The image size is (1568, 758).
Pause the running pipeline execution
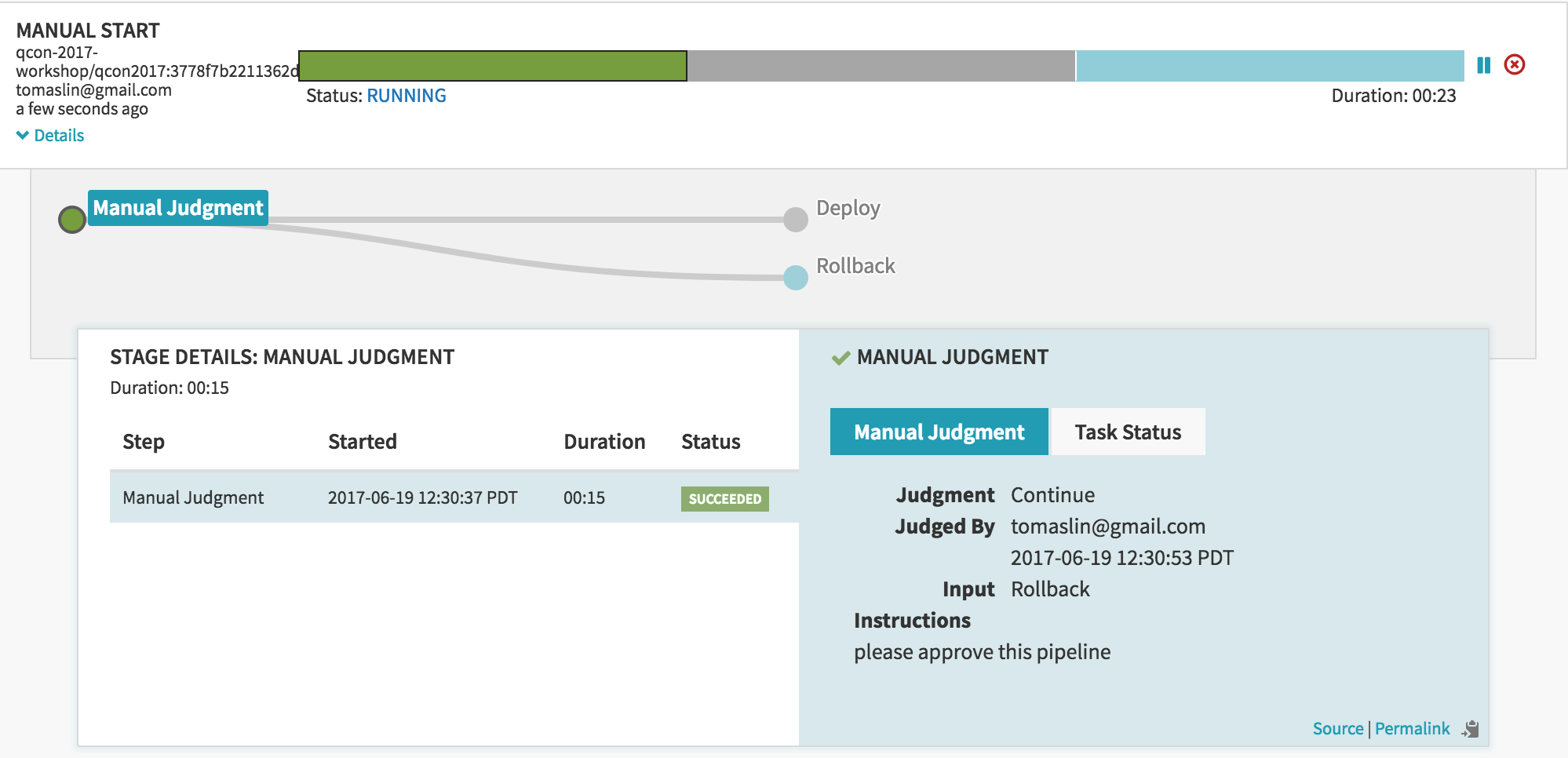(x=1483, y=65)
